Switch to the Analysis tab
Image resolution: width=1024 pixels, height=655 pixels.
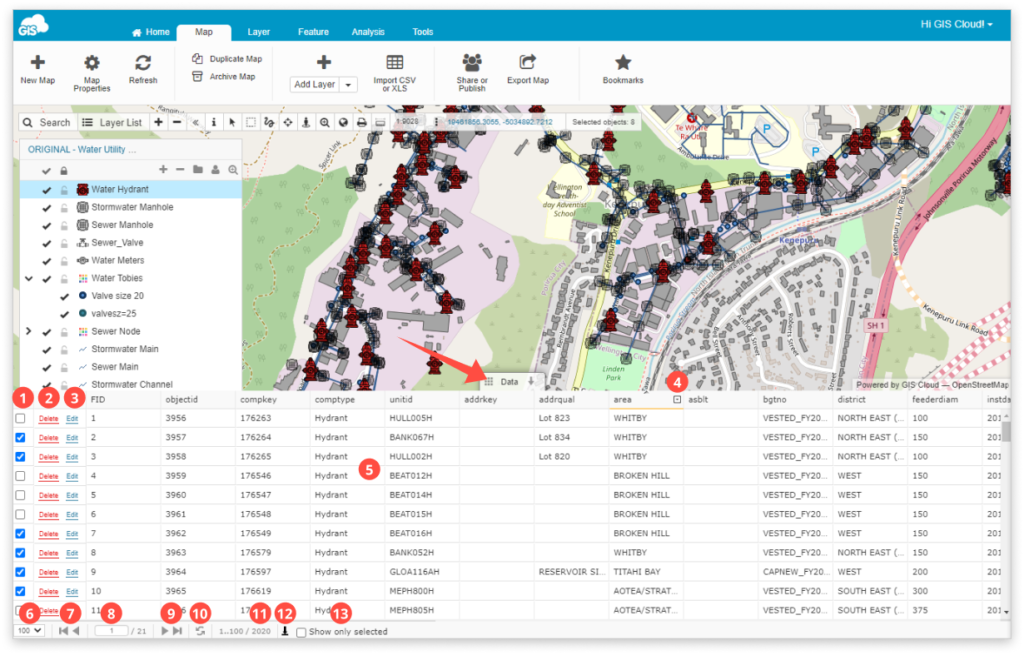[368, 31]
